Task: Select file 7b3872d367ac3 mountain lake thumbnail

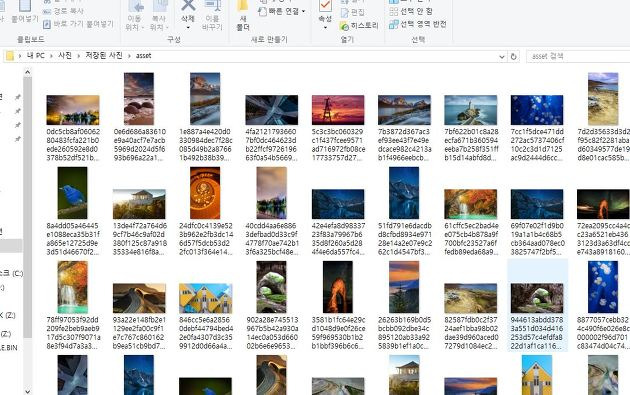Action: [x=404, y=110]
